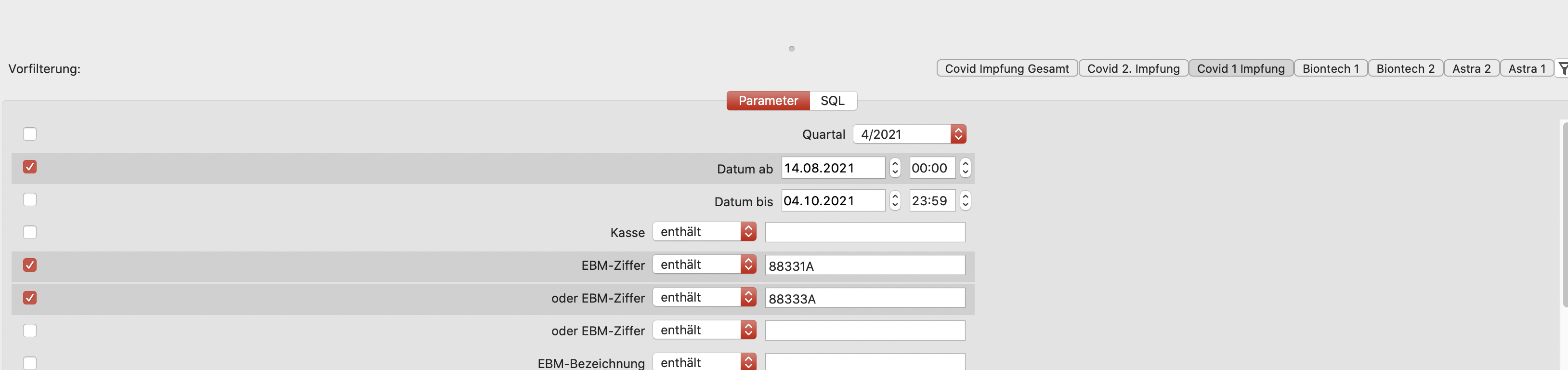Click the Kasse text input field
The height and width of the screenshot is (370, 1568).
click(x=864, y=233)
